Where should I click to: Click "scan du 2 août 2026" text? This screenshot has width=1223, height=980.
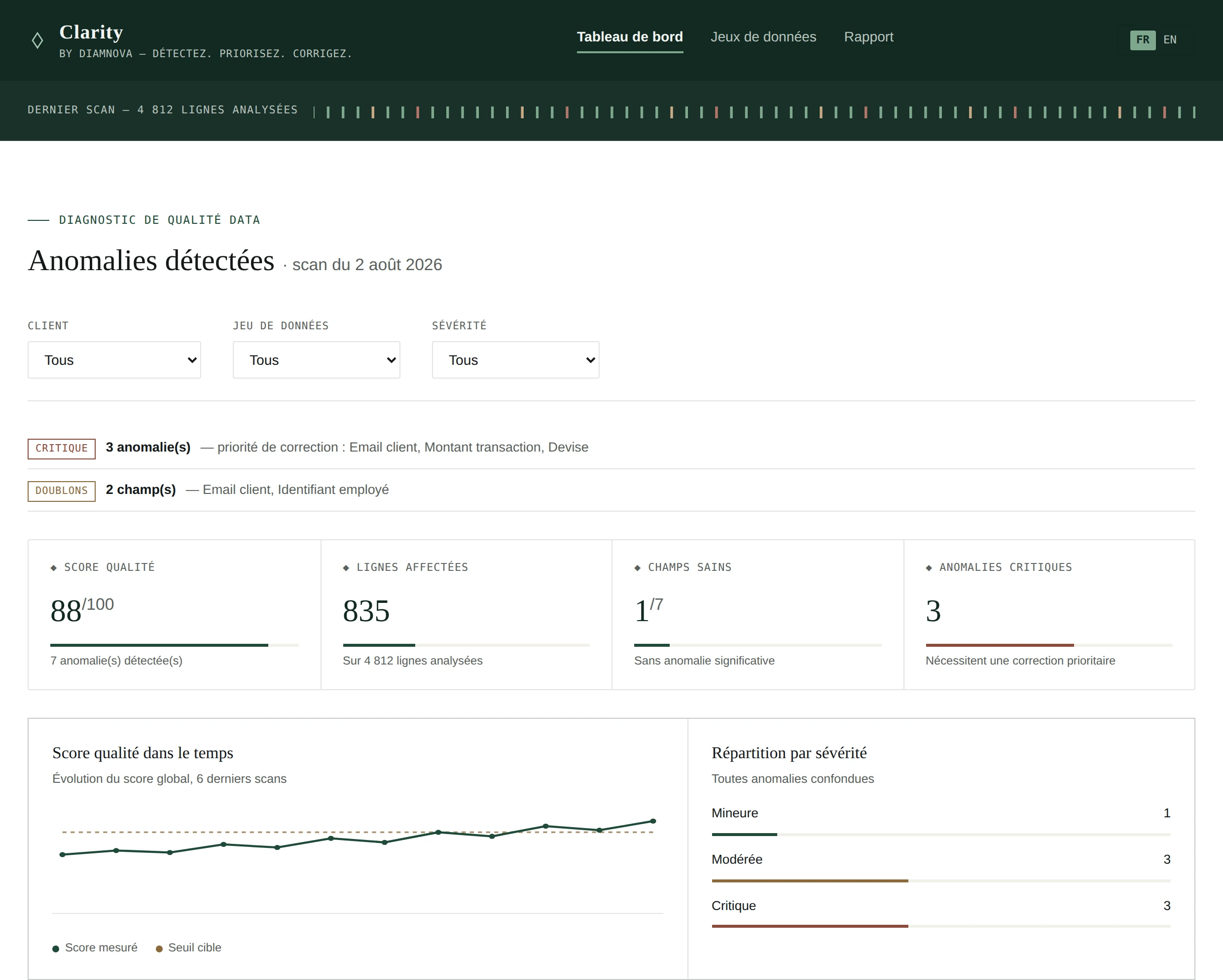point(367,265)
